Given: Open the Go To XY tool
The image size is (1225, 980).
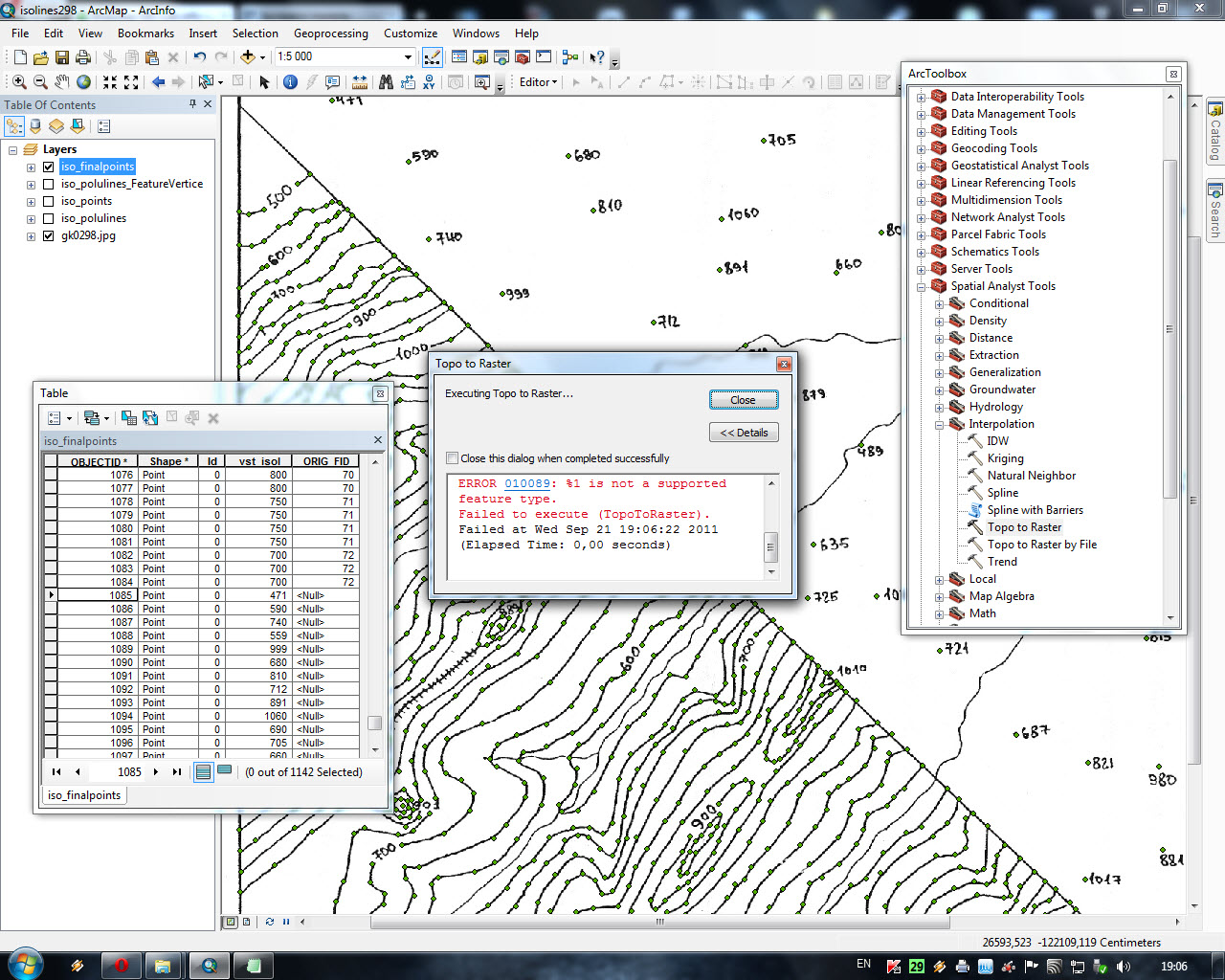Looking at the screenshot, I should tap(429, 82).
